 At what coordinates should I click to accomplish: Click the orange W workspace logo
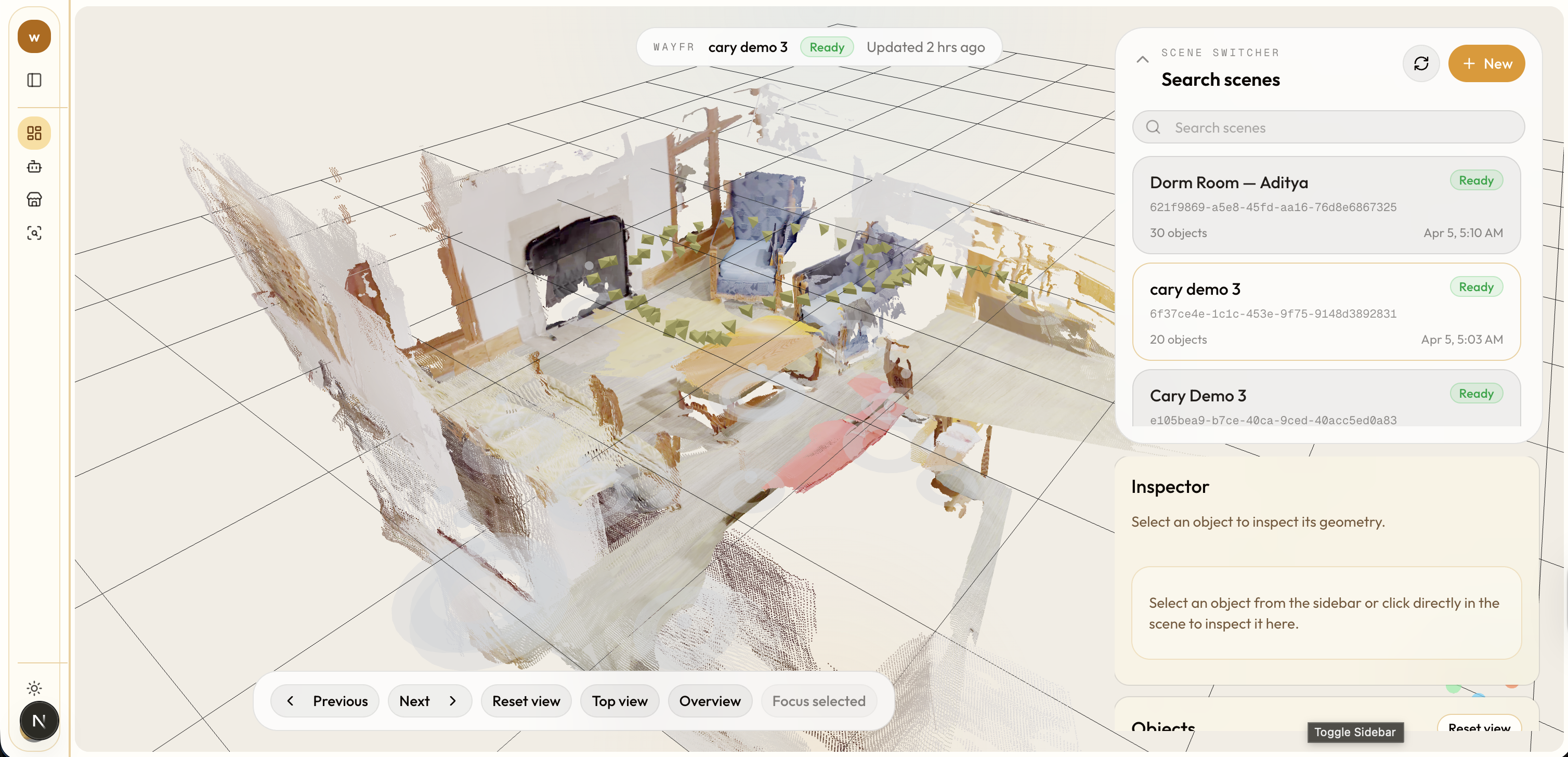[34, 36]
